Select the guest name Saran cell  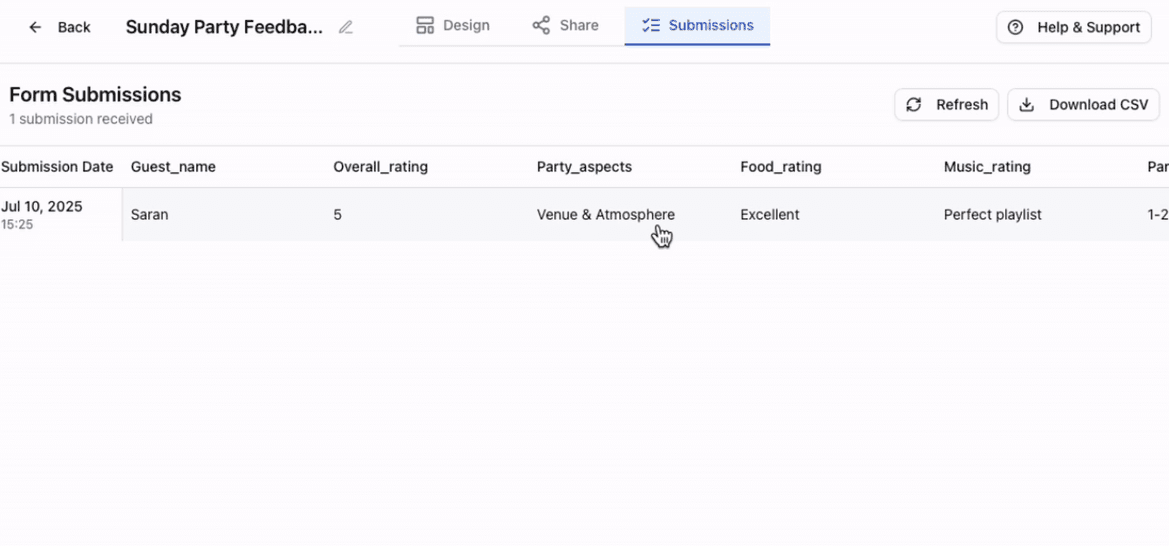150,215
